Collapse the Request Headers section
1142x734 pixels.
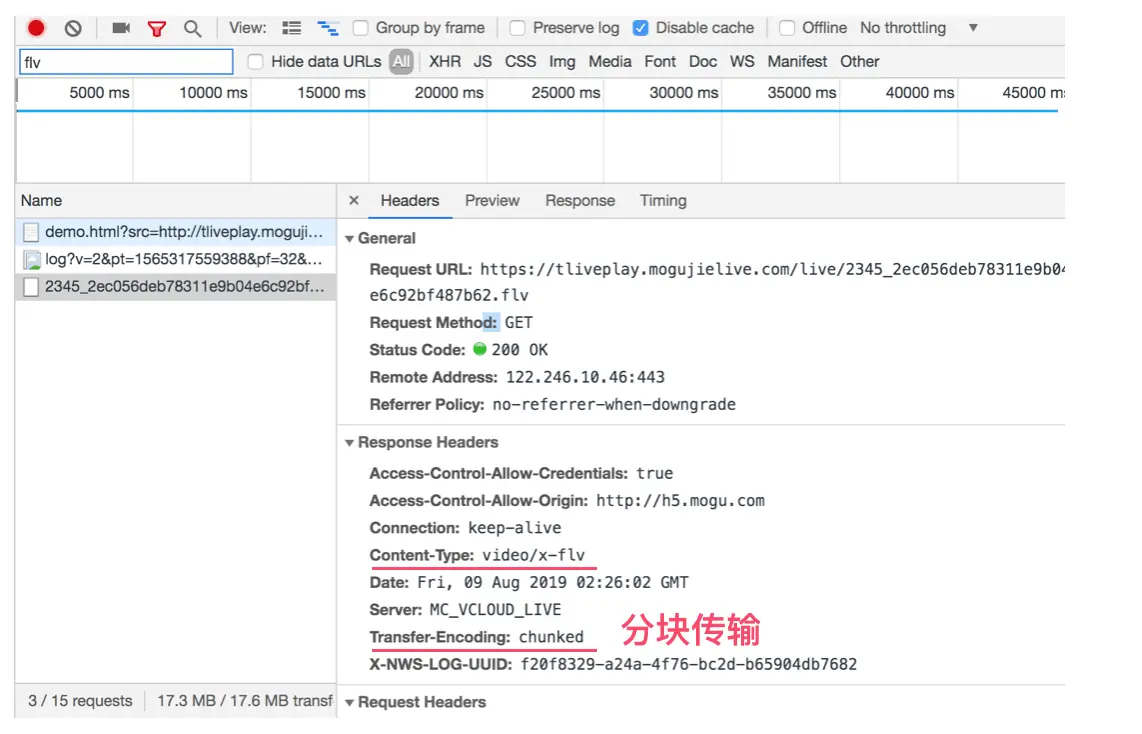pos(350,703)
